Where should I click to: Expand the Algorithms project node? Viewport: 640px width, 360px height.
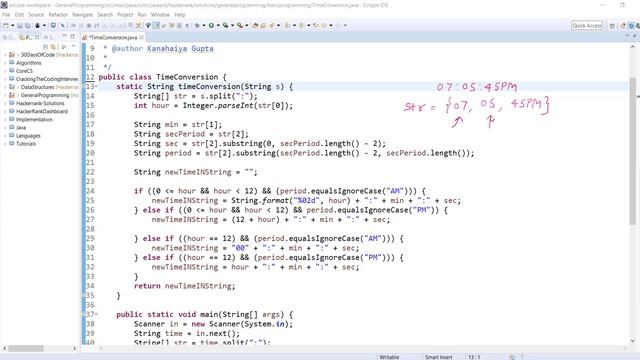[5, 63]
